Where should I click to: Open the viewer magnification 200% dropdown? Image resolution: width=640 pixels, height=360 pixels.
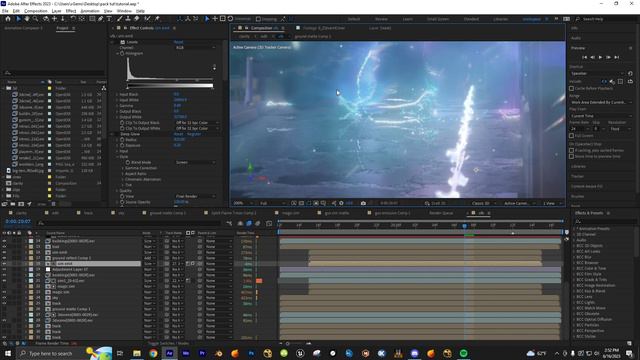[242, 203]
